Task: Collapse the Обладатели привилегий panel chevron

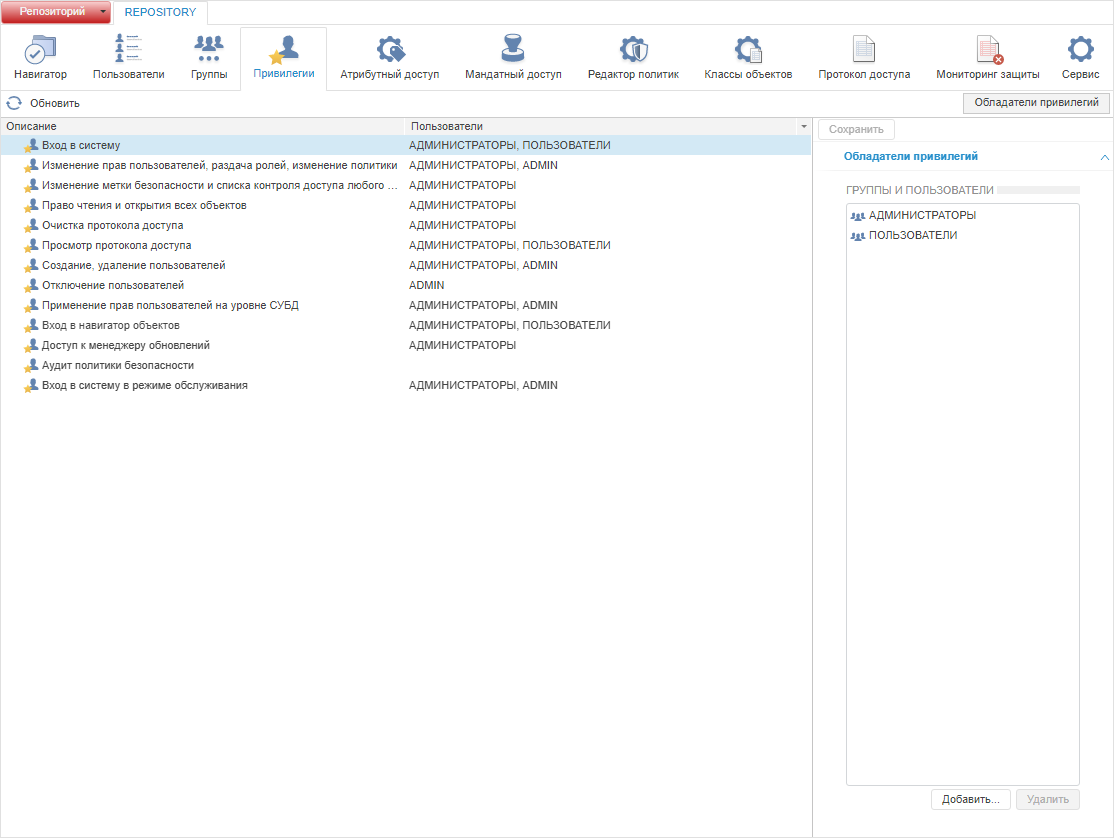Action: [1104, 157]
